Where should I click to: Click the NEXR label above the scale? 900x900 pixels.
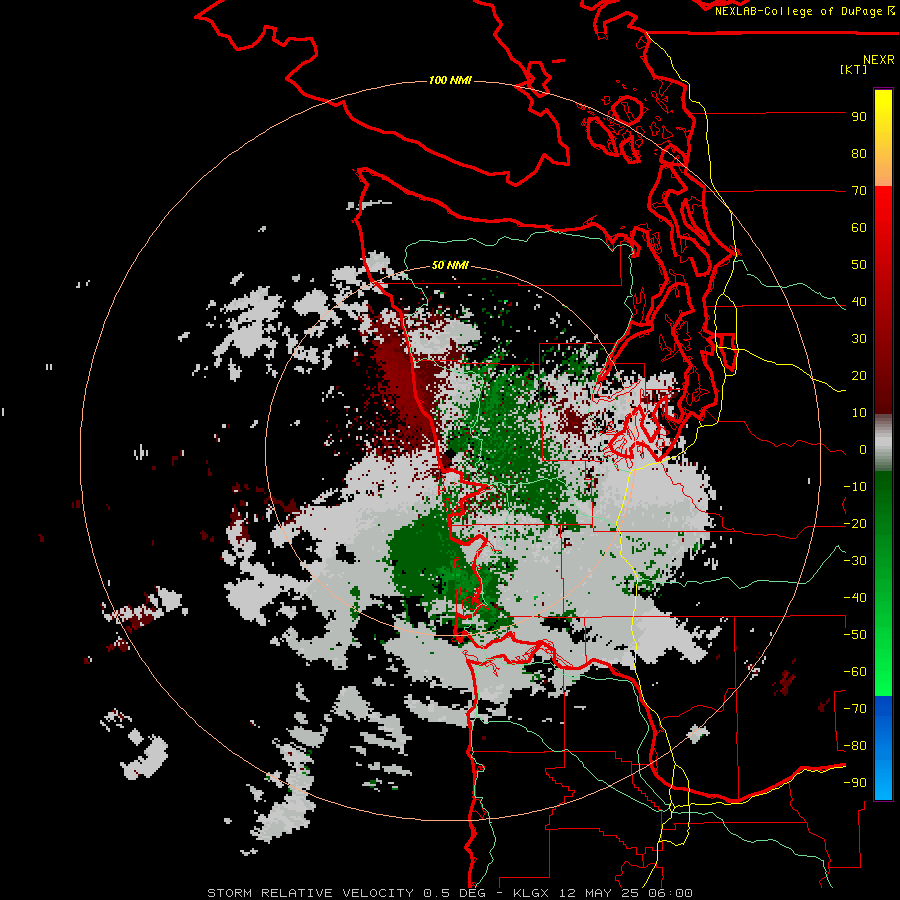click(x=878, y=60)
